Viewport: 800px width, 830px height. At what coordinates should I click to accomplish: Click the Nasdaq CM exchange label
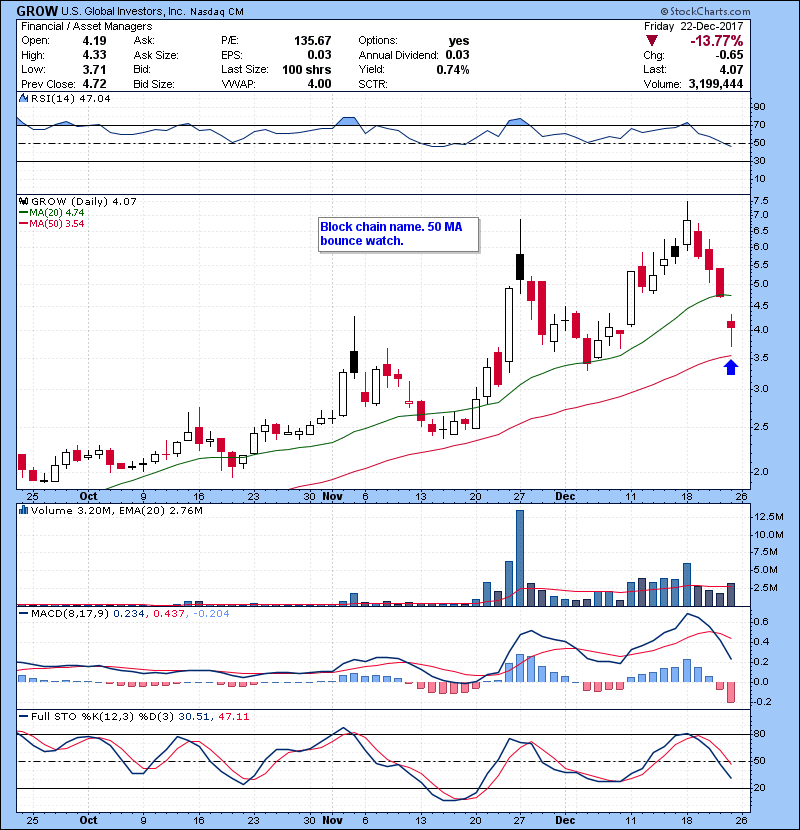[217, 12]
